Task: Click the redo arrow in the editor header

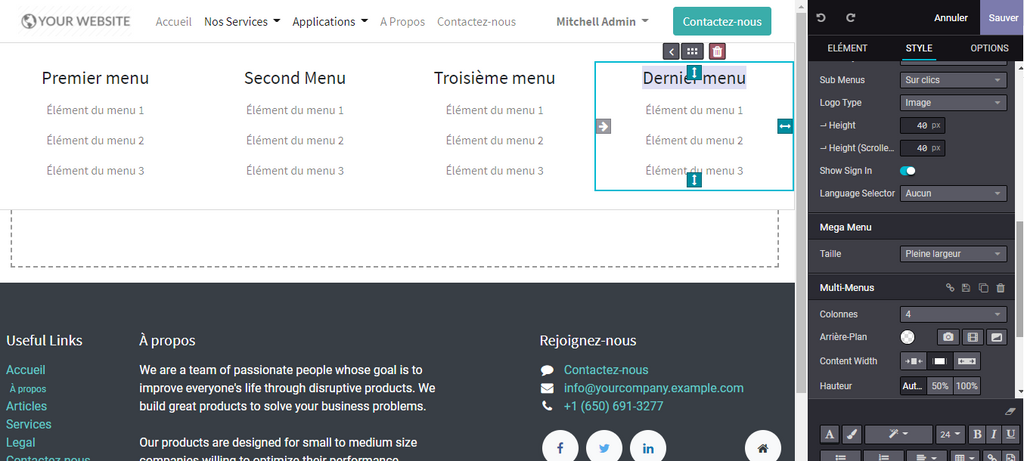Action: (851, 18)
